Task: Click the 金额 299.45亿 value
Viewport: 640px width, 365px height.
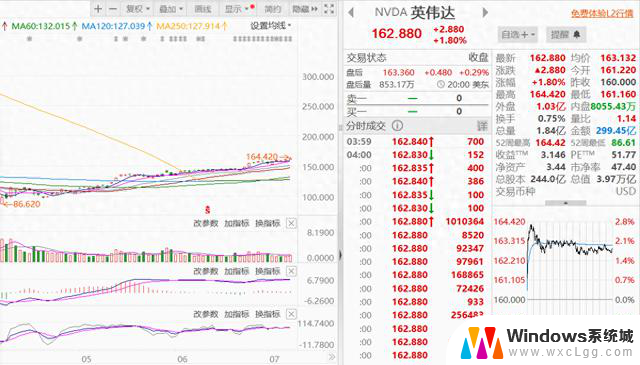Action: [x=616, y=131]
